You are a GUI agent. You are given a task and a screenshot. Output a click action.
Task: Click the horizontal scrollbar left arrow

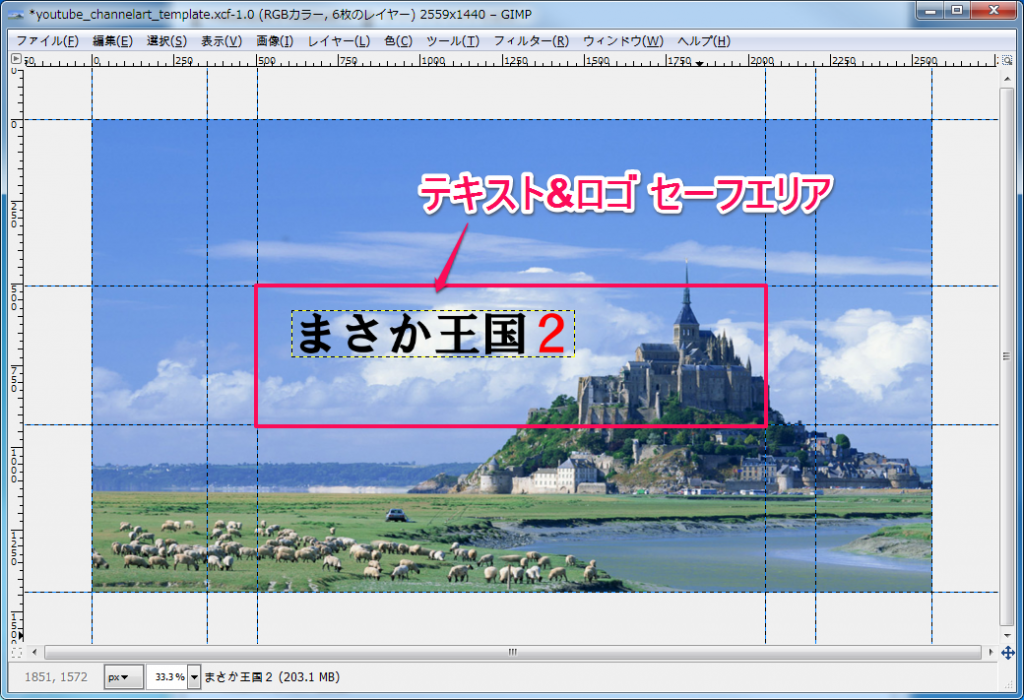tap(35, 652)
